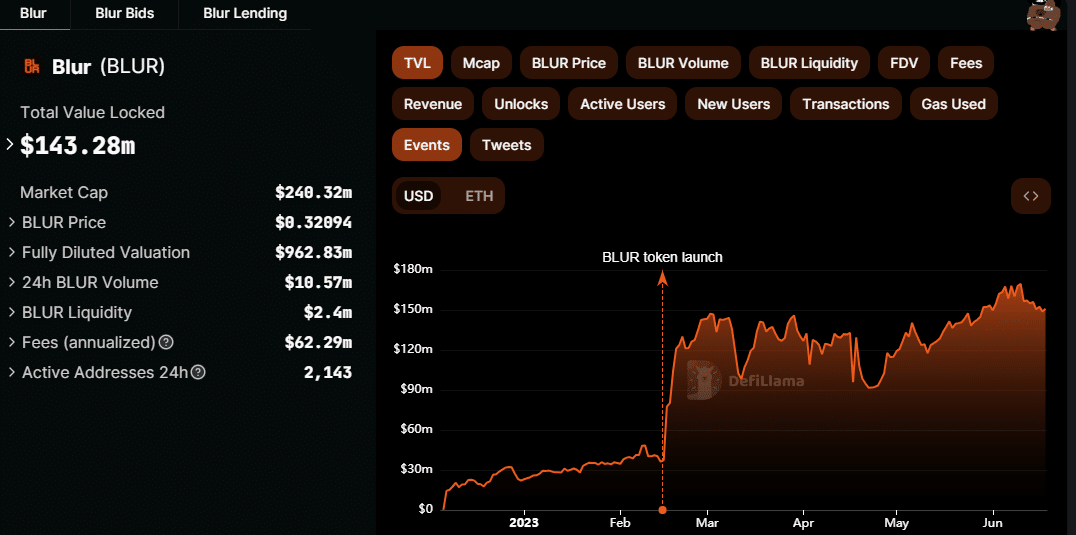Click the Market Cap label
Screen dimensions: 1076x535
click(x=64, y=193)
